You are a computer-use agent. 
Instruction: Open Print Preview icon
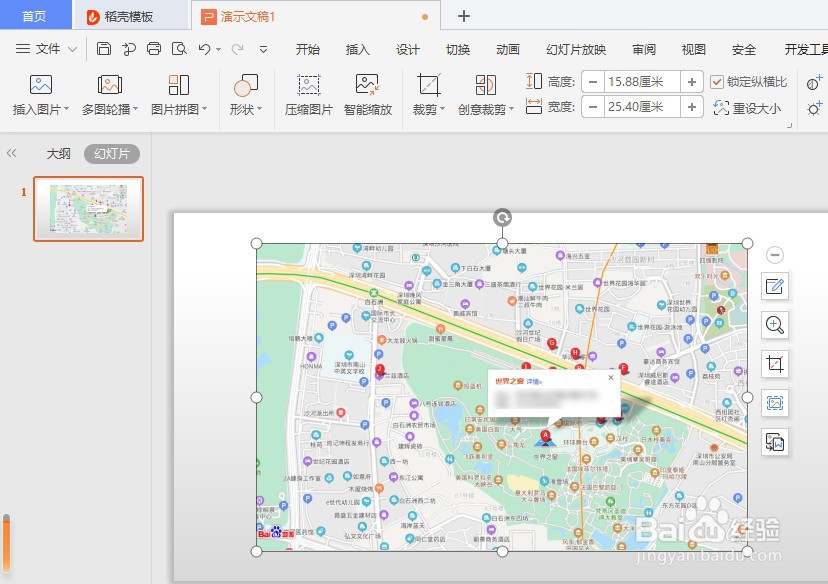[179, 49]
